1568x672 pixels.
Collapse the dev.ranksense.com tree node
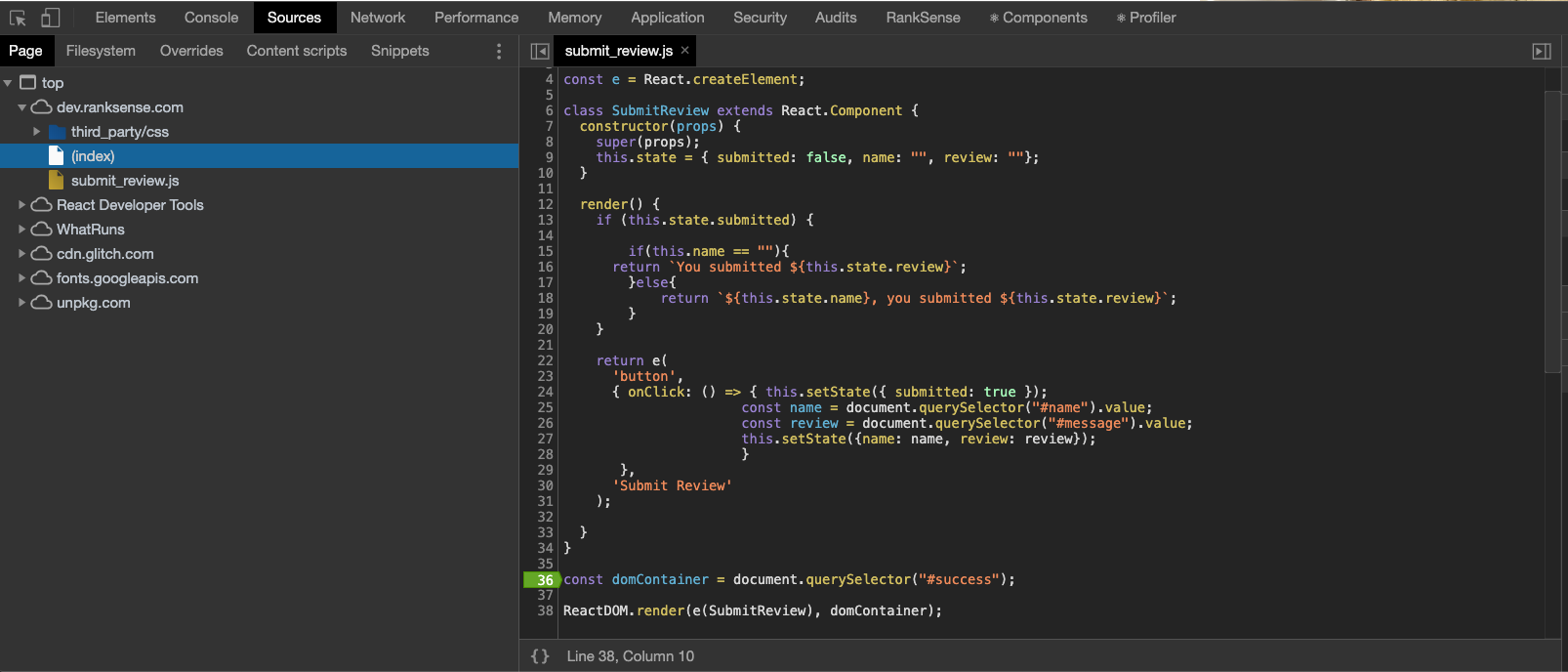[22, 107]
